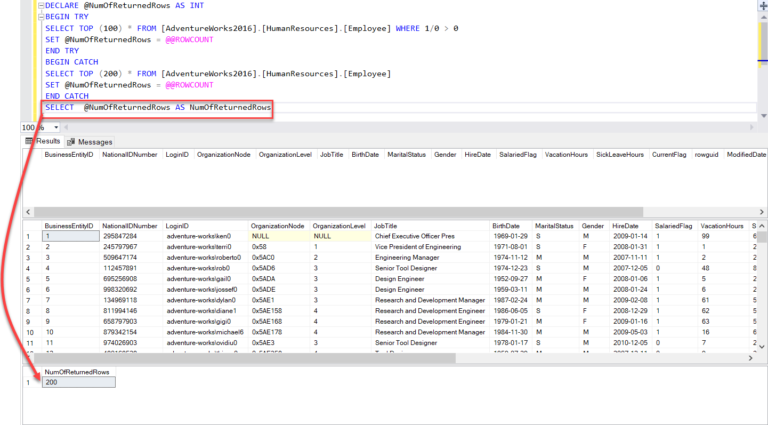Place cursor on the END CATCH line
The image size is (768, 425).
coord(67,96)
